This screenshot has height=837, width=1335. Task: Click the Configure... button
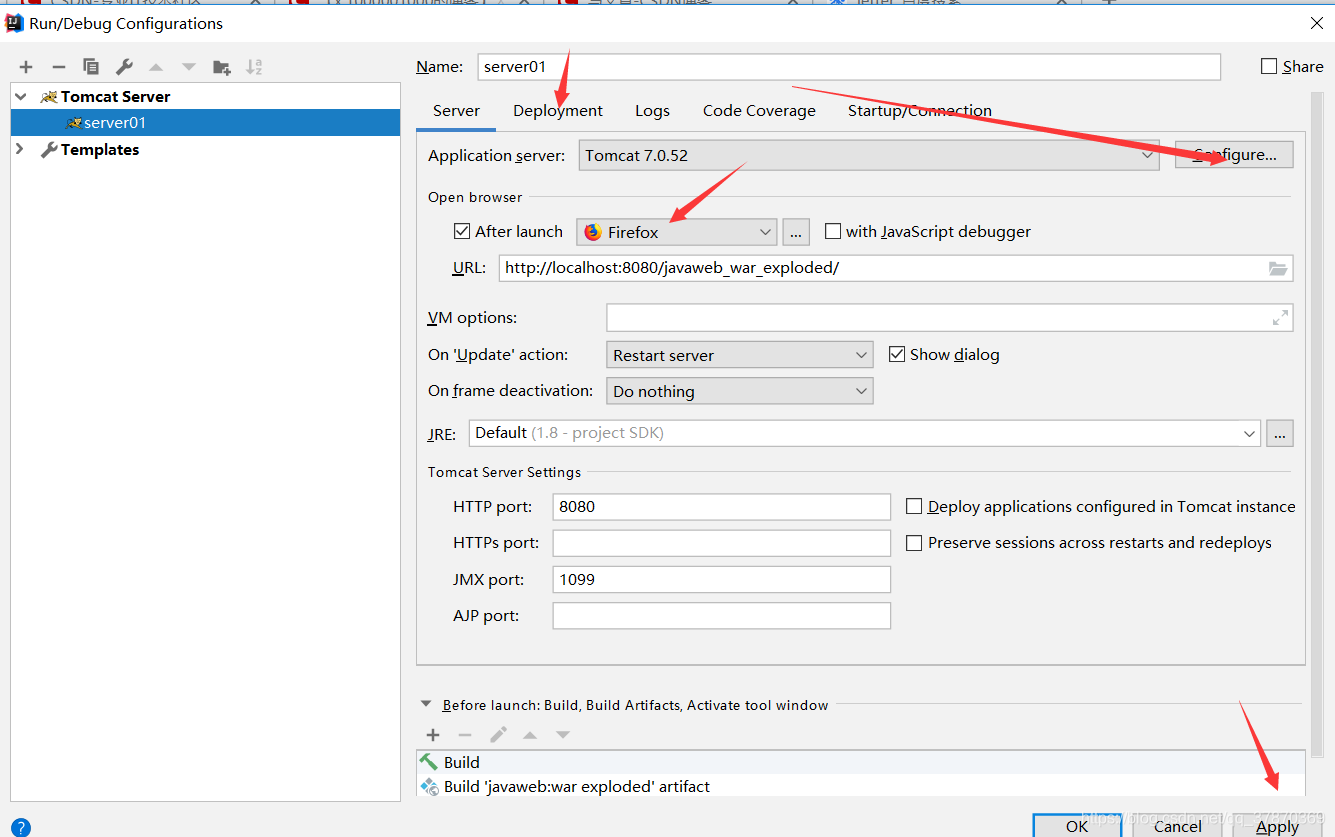1234,155
